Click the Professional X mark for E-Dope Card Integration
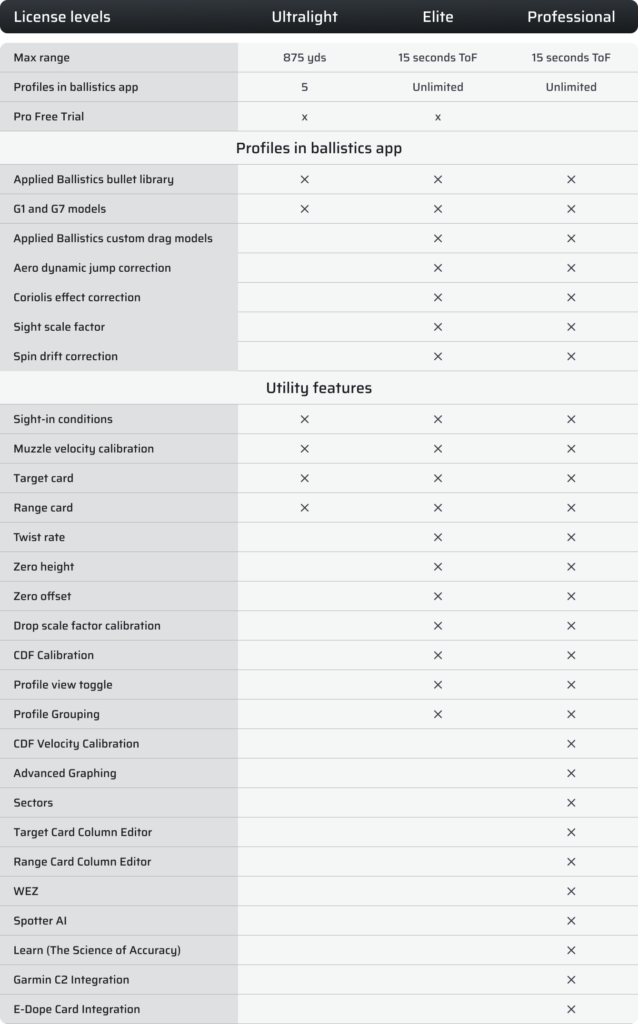The image size is (638, 1024). (x=571, y=1009)
